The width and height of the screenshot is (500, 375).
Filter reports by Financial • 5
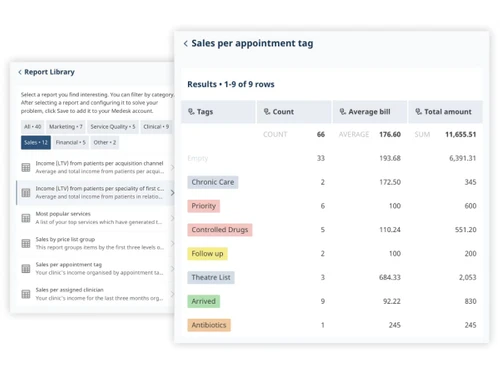coord(70,142)
